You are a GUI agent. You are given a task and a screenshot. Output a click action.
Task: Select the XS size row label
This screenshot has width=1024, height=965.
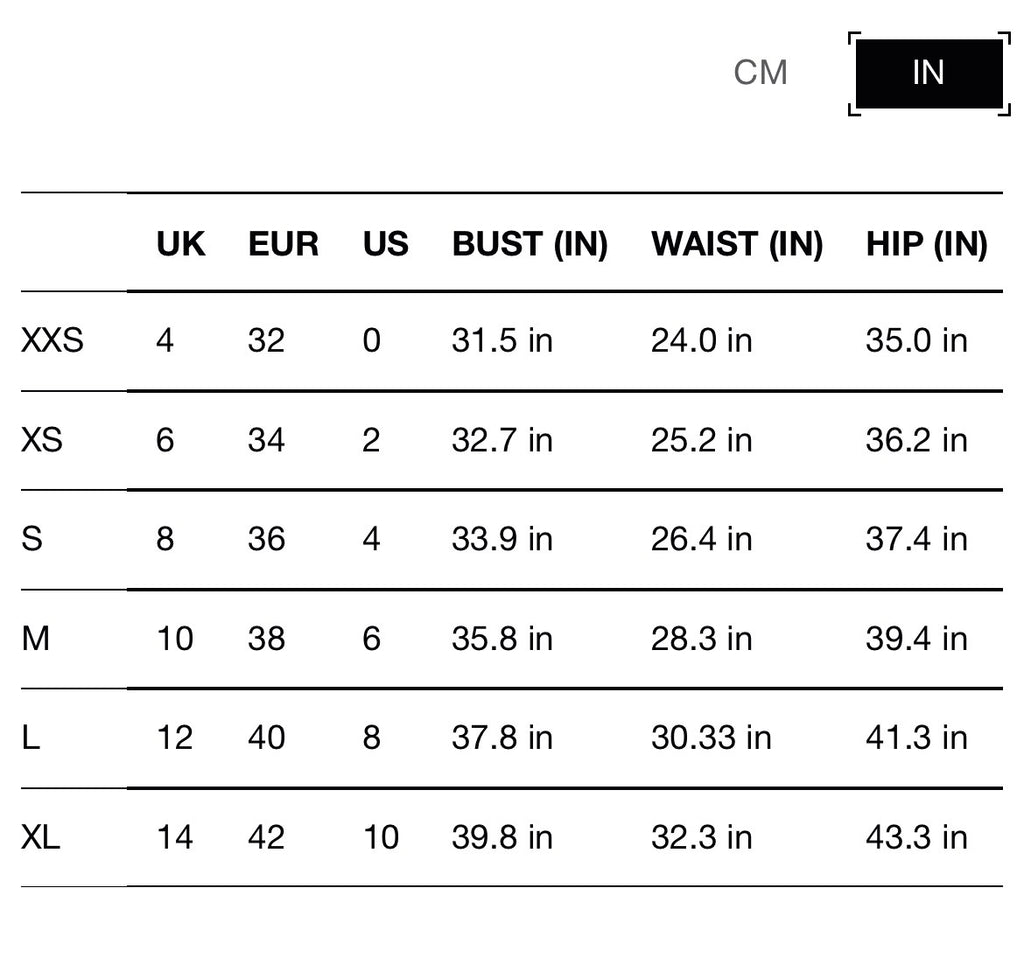coord(42,439)
